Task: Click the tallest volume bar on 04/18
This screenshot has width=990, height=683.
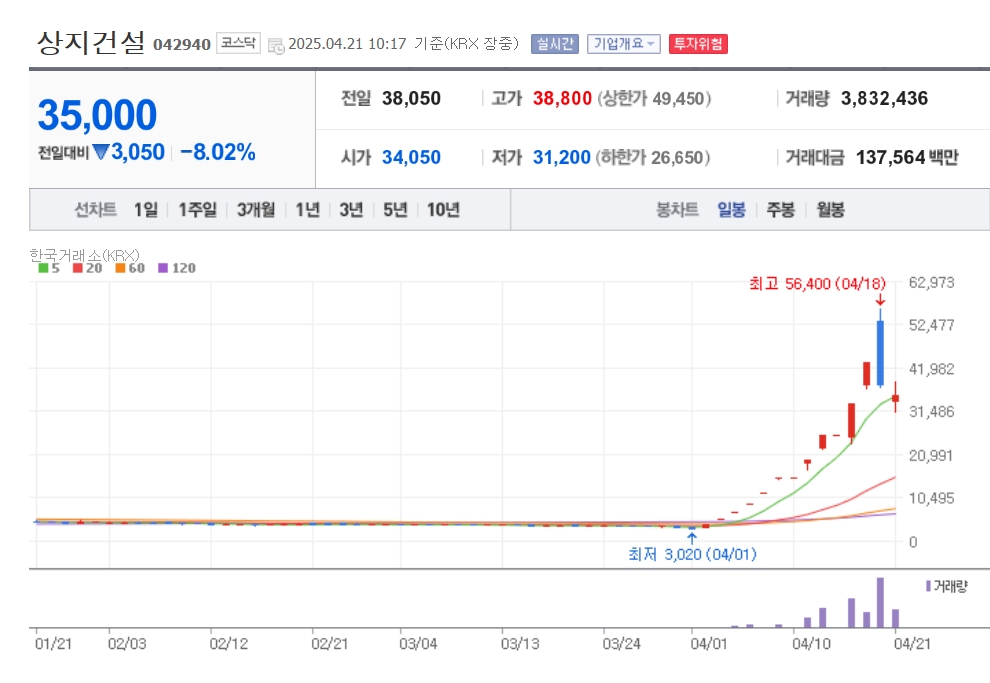Action: coord(880,602)
